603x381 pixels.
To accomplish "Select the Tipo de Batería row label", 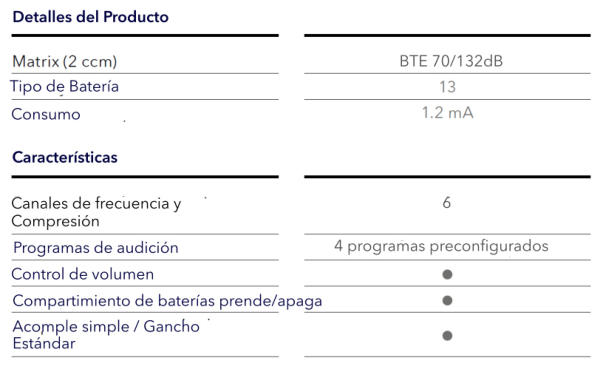I will [x=64, y=86].
